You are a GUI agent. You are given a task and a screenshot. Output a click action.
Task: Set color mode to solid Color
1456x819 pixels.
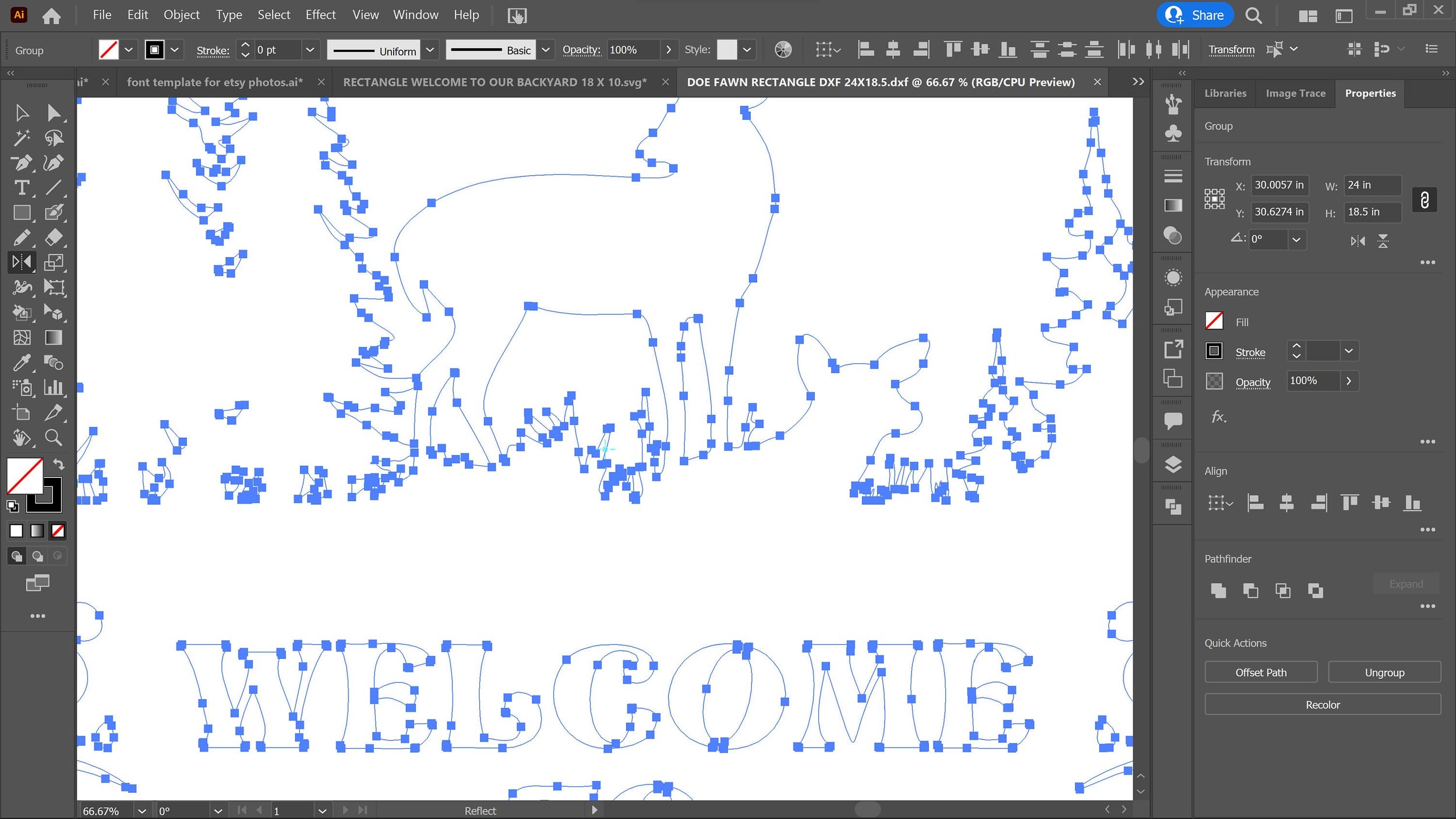16,530
